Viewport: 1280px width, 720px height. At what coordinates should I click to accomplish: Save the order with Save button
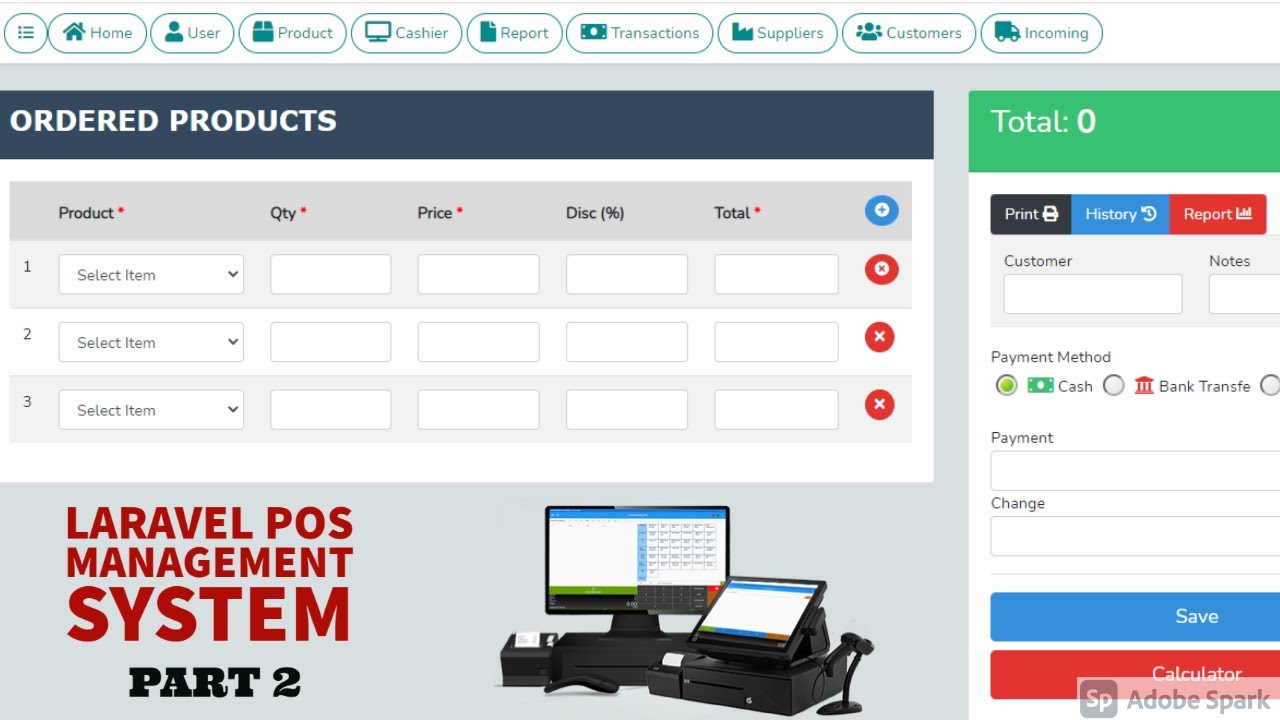[1135, 617]
